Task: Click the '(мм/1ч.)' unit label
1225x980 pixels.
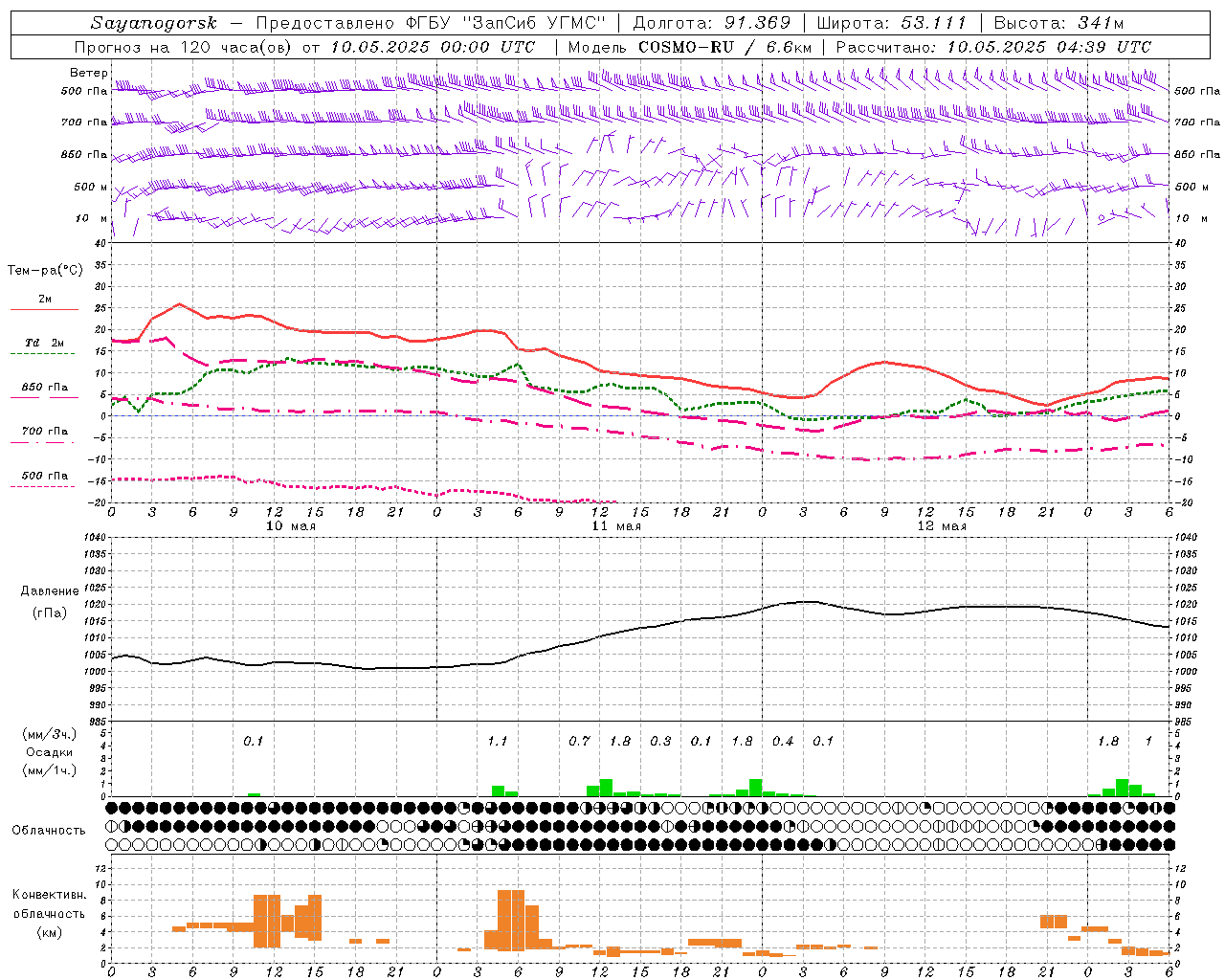Action: click(x=50, y=770)
